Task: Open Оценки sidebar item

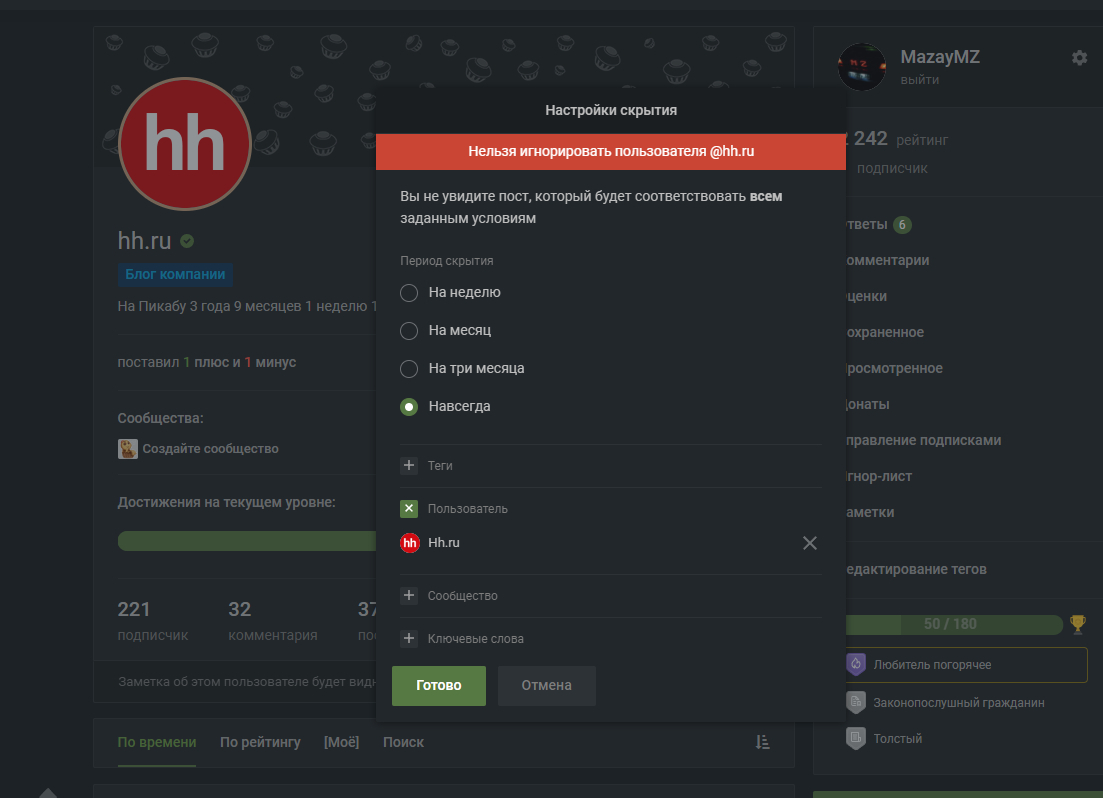Action: (867, 296)
